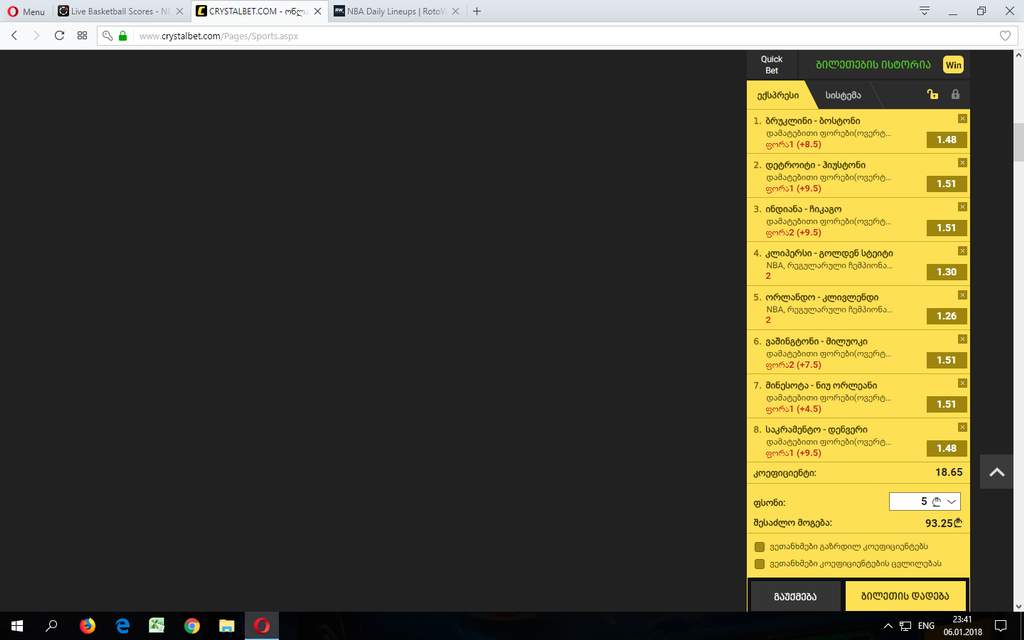The image size is (1024, 640).
Task: Open the Opera Menu button
Action: point(26,11)
